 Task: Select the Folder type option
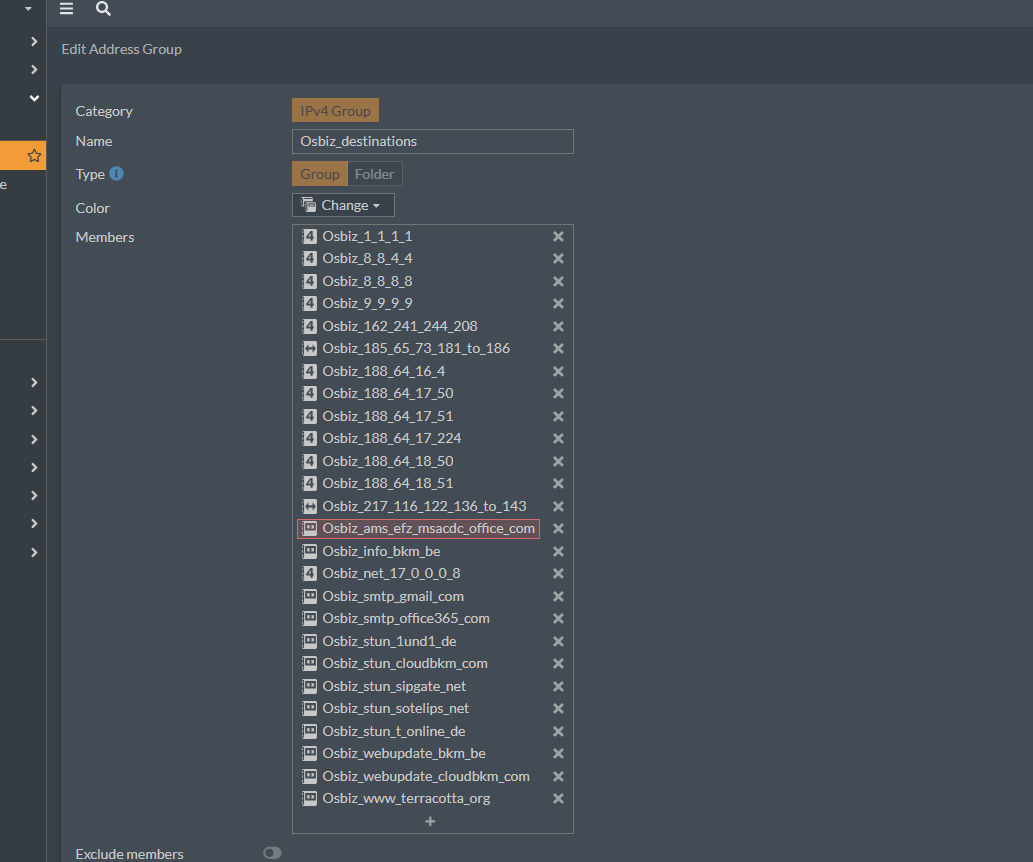(x=374, y=174)
